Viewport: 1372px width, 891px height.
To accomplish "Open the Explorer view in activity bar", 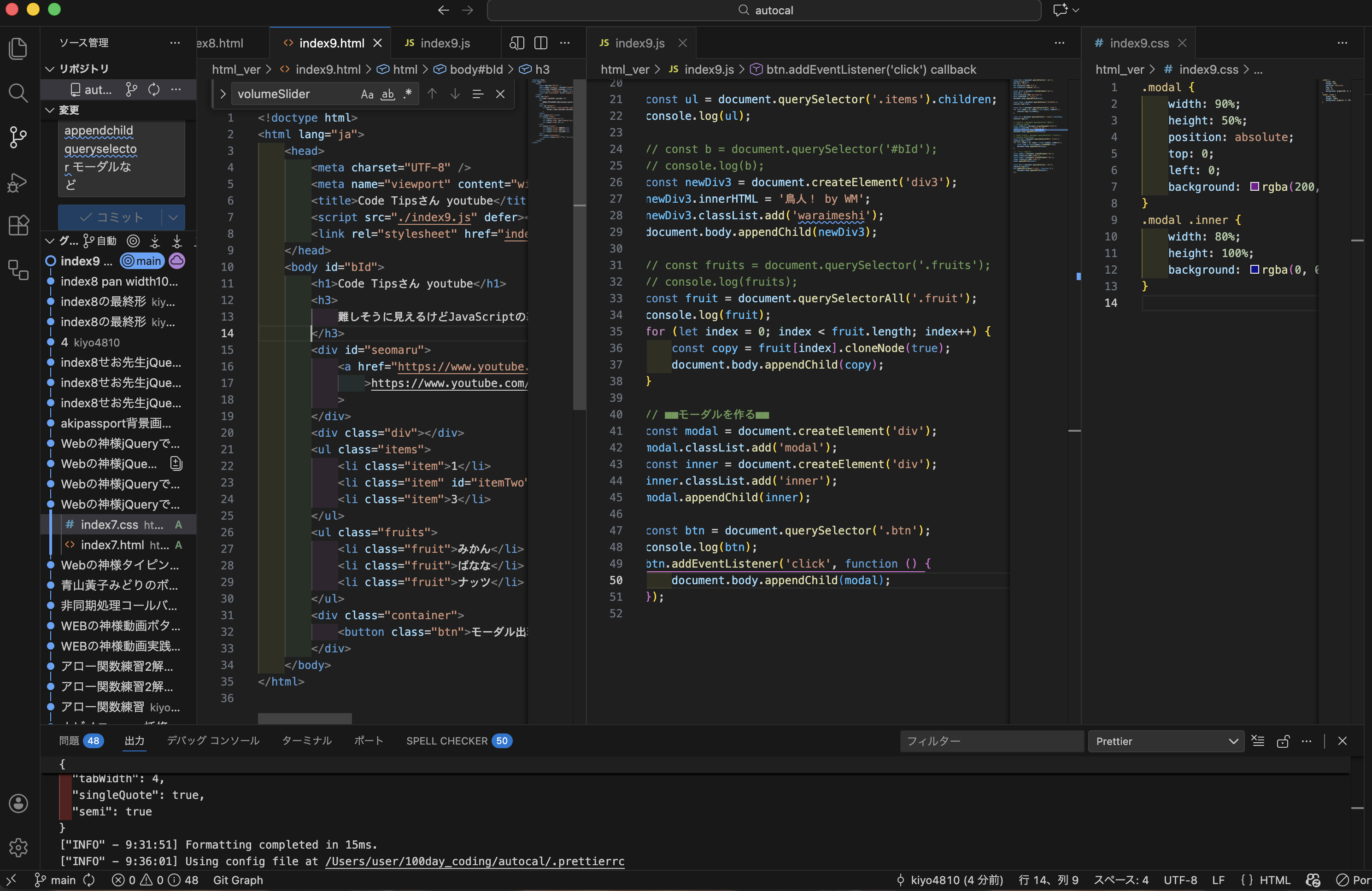I will (18, 48).
